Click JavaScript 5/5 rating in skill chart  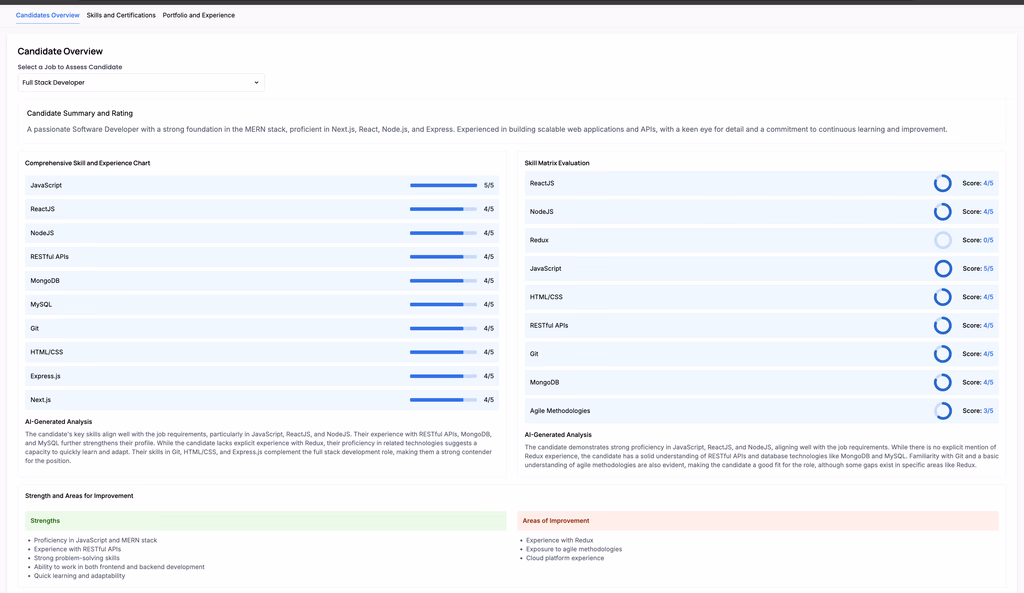pyautogui.click(x=488, y=185)
